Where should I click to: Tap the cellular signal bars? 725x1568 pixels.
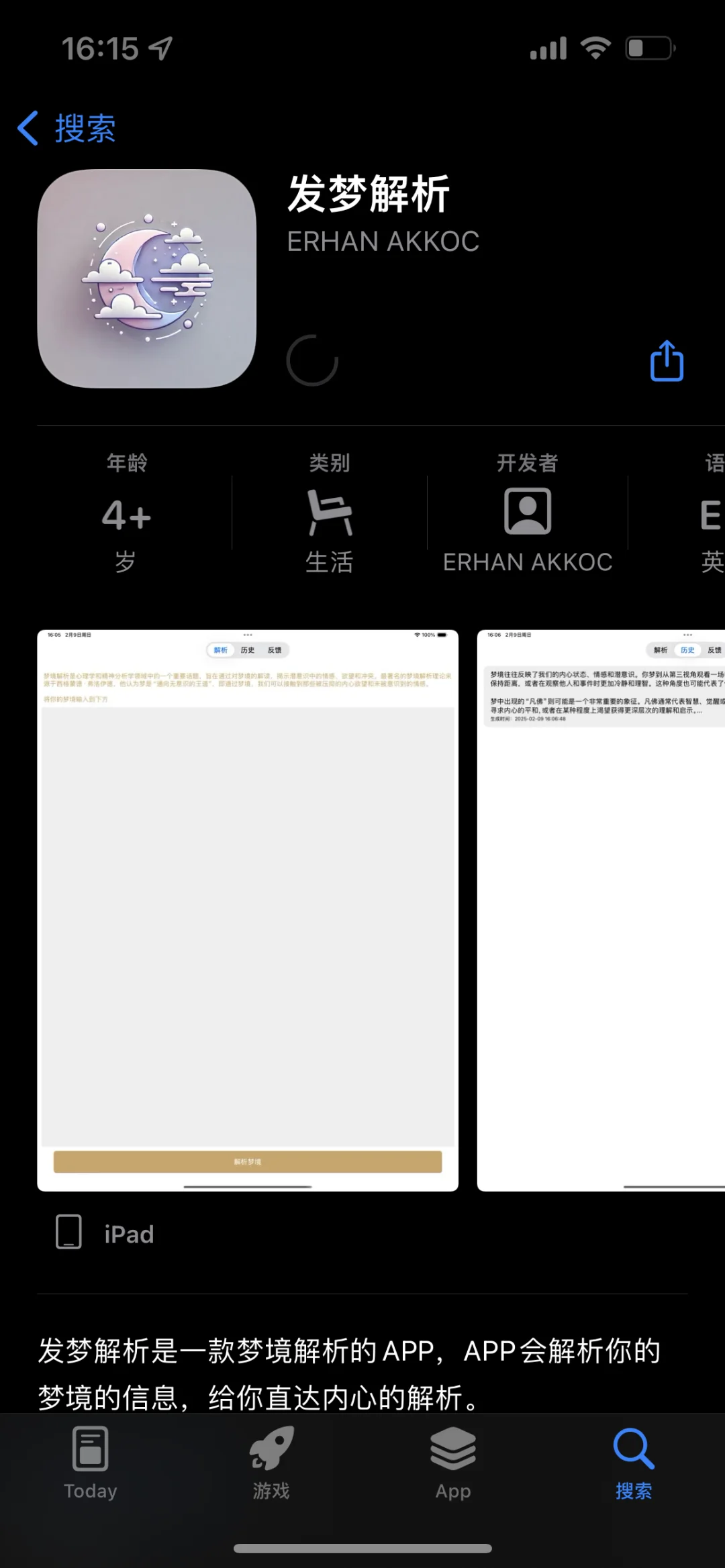point(548,48)
